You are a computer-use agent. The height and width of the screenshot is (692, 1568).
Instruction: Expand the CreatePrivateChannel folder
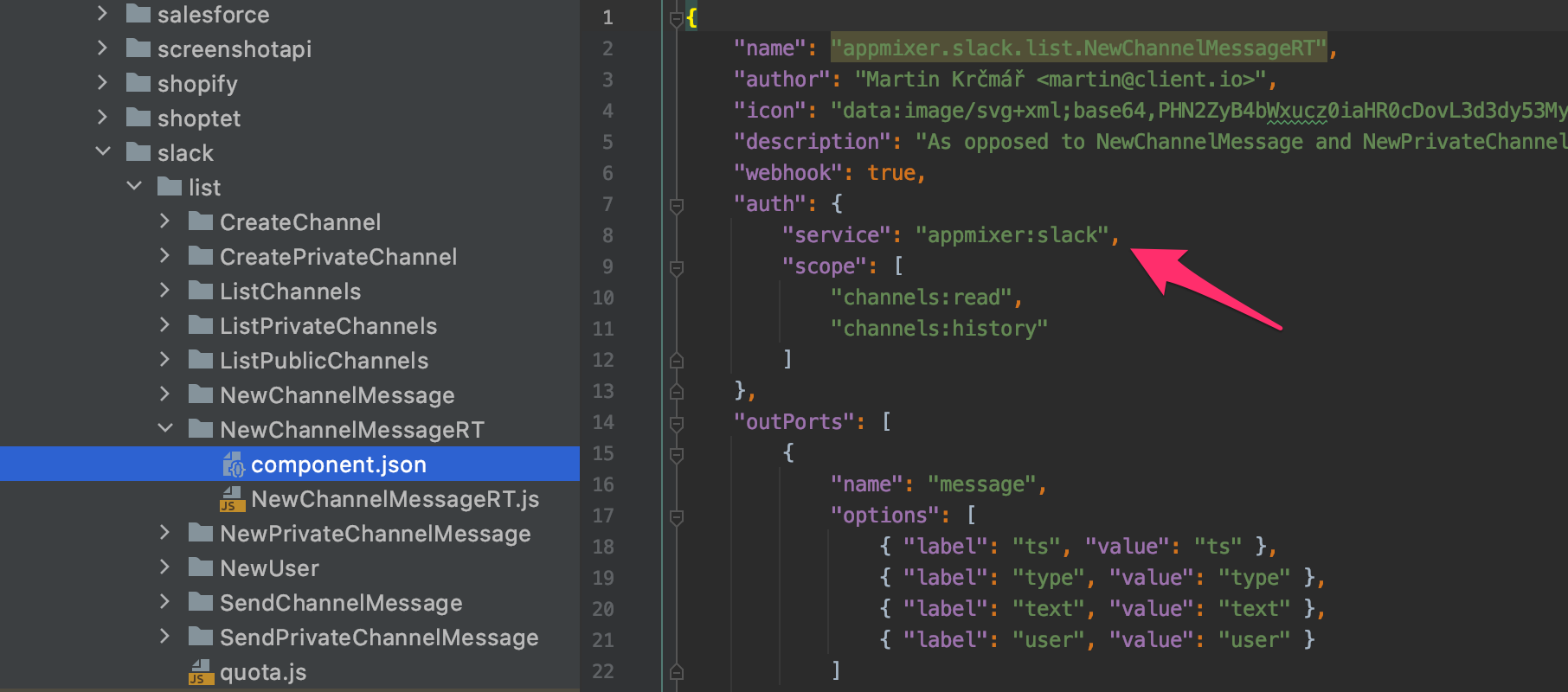pos(164,255)
